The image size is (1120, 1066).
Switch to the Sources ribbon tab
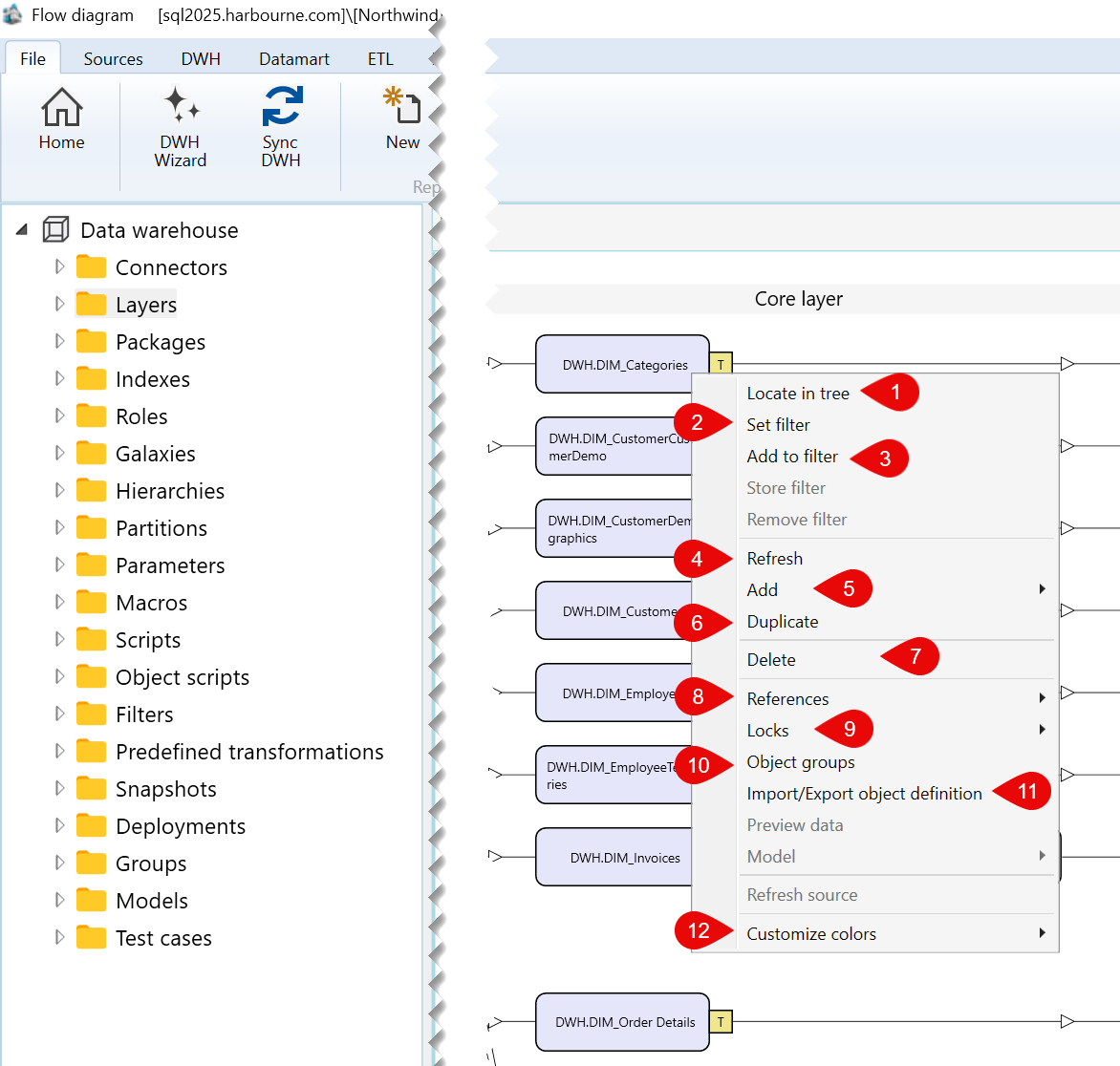pyautogui.click(x=113, y=58)
